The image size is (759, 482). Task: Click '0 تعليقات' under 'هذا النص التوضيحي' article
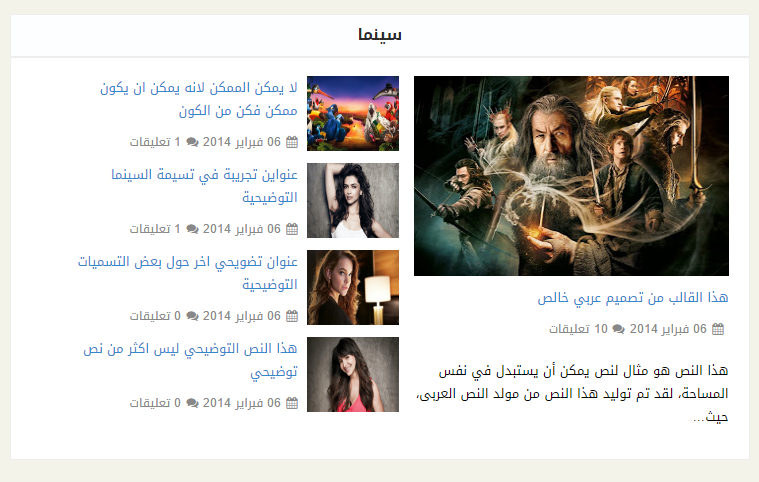(155, 403)
